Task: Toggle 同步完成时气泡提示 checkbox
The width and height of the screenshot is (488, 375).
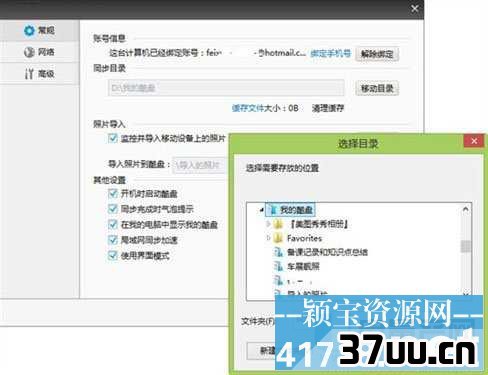Action: click(113, 209)
